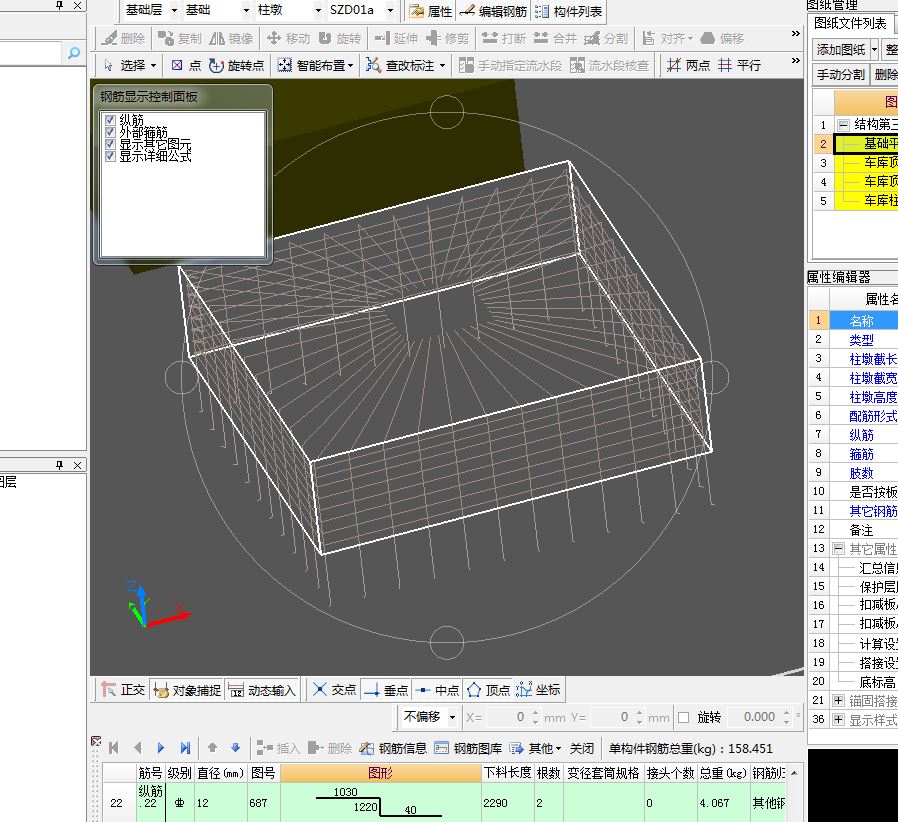Toggle 显示其它图元 checkbox
Image resolution: width=898 pixels, height=822 pixels.
pyautogui.click(x=111, y=144)
